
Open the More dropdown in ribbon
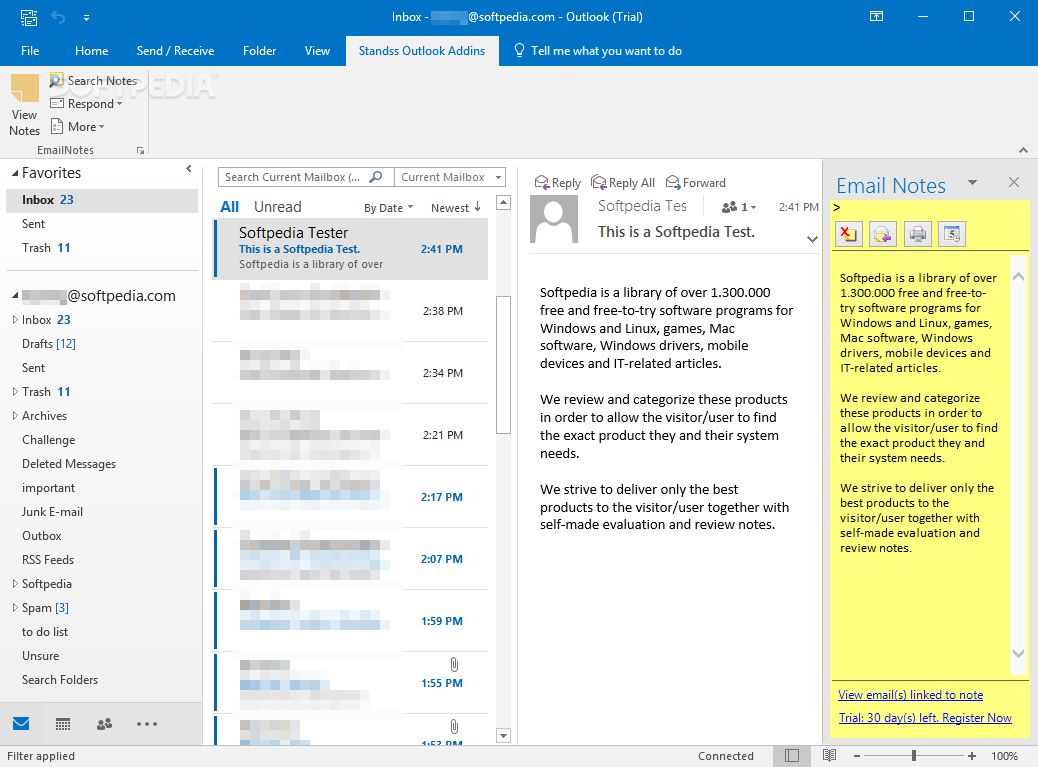click(78, 127)
